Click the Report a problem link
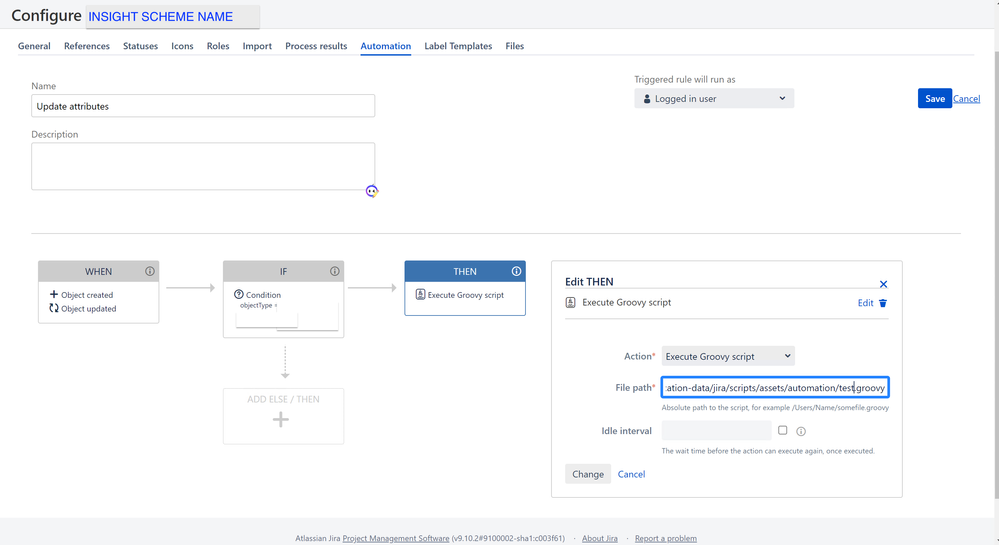This screenshot has height=545, width=999. (665, 538)
